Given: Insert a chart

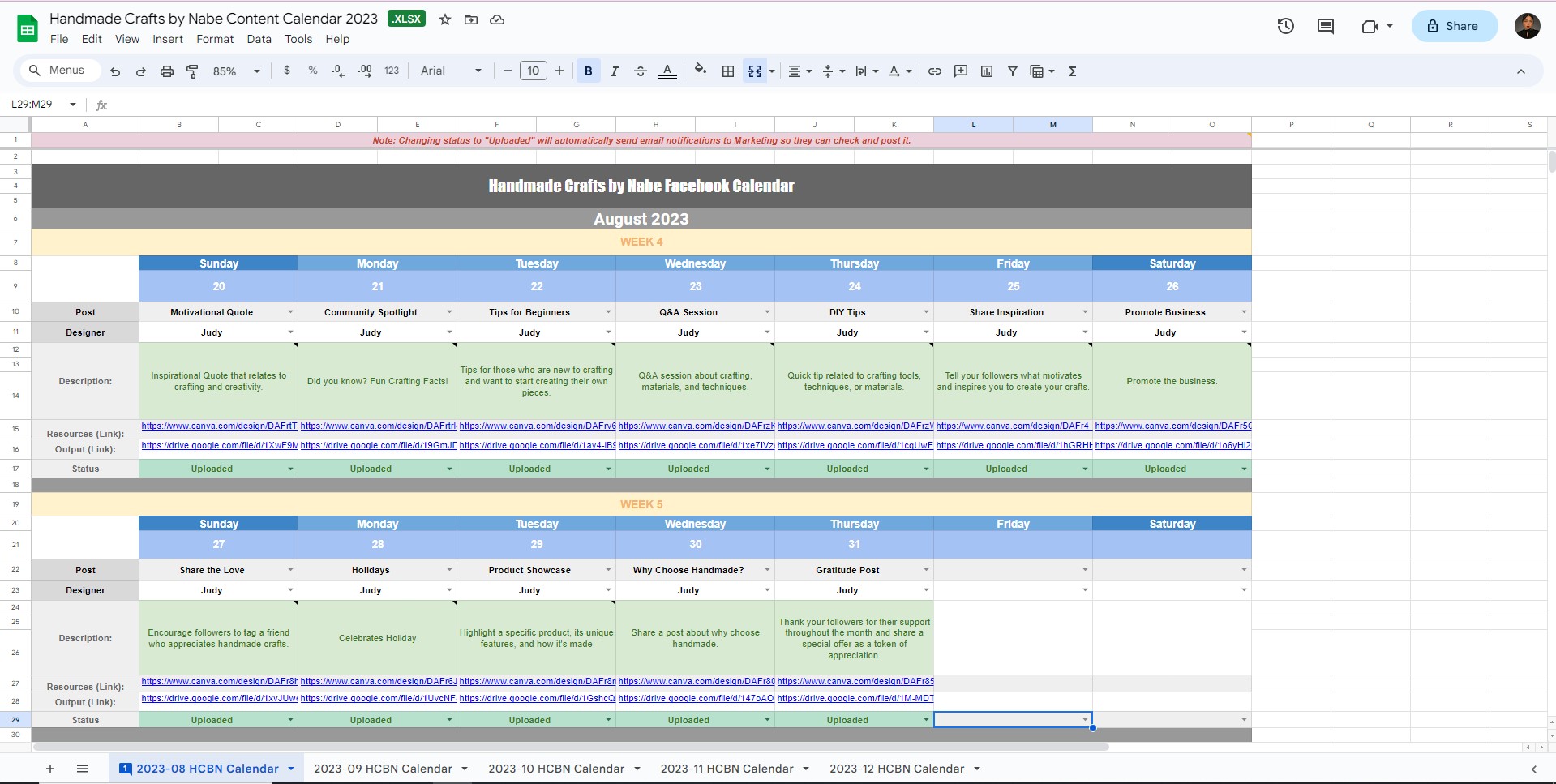Looking at the screenshot, I should (987, 71).
